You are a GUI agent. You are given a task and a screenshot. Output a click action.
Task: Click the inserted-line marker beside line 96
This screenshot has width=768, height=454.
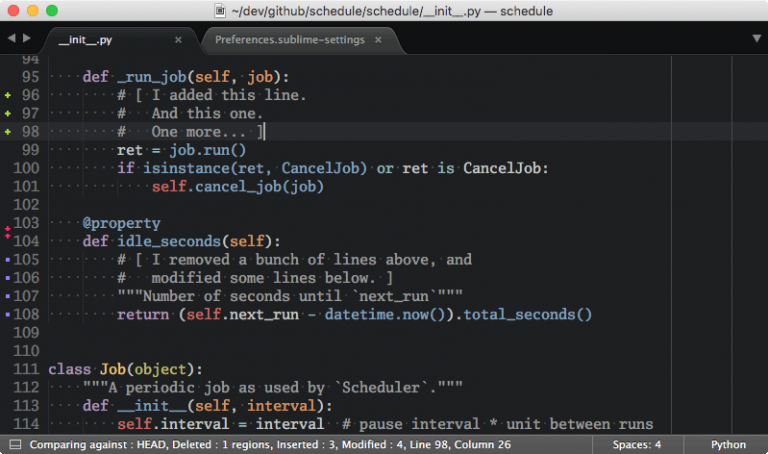click(x=7, y=95)
